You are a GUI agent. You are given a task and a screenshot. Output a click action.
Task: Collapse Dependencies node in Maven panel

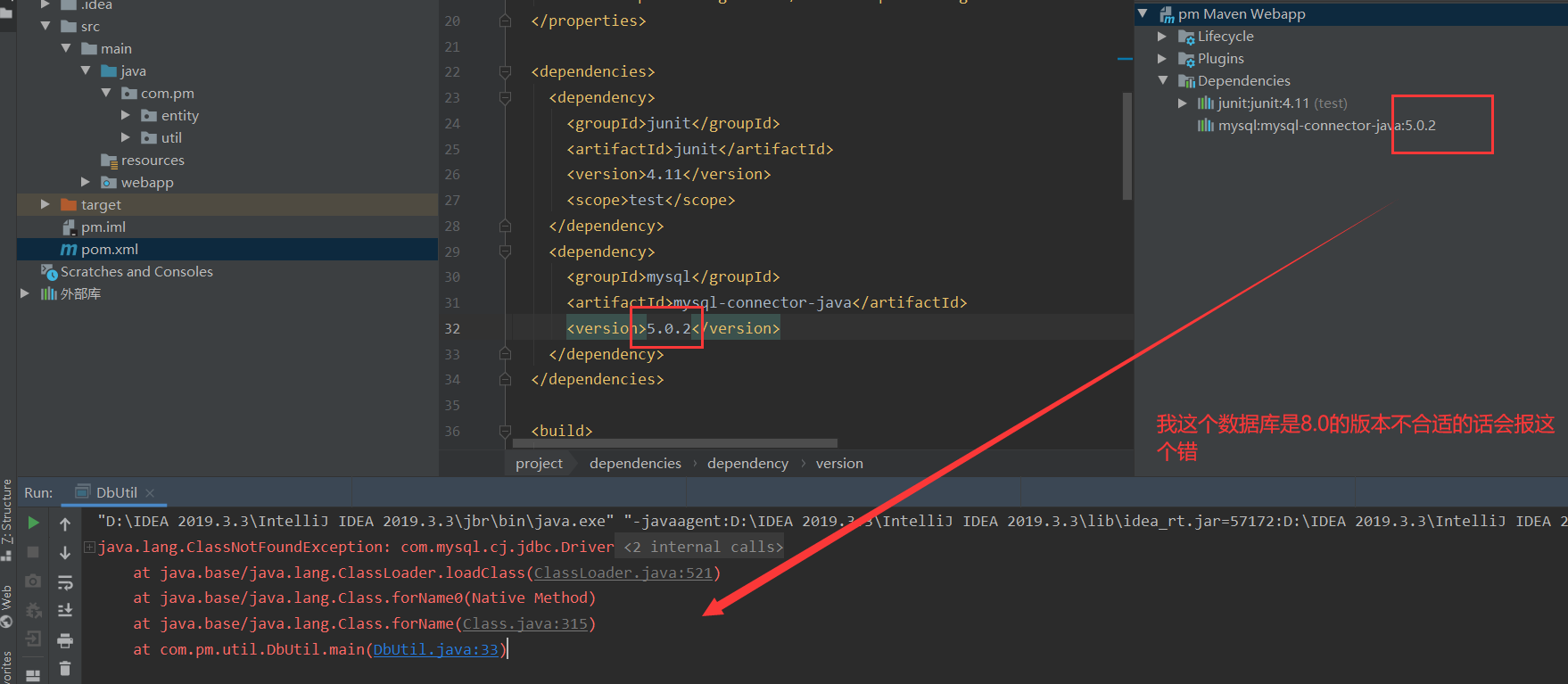1162,80
